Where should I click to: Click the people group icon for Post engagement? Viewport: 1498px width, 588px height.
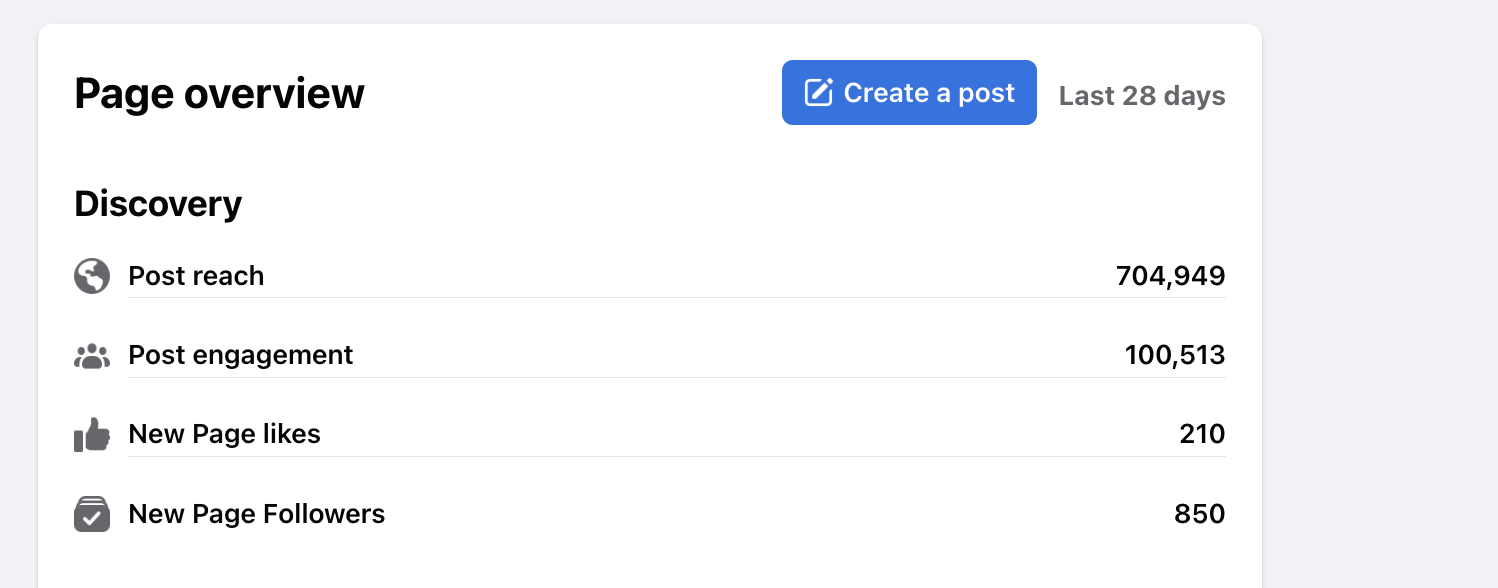click(92, 355)
